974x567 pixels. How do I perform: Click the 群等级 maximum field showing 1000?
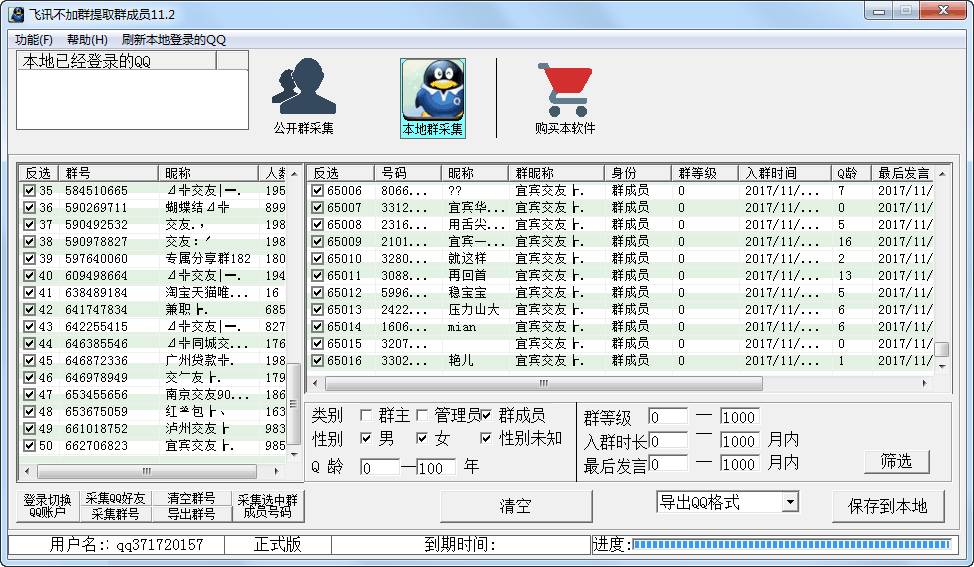739,417
